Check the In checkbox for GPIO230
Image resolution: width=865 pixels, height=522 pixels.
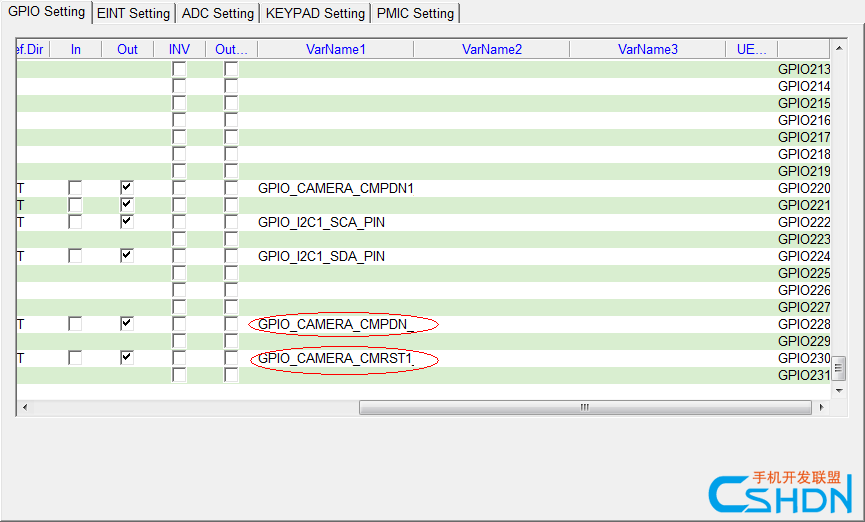coord(75,358)
